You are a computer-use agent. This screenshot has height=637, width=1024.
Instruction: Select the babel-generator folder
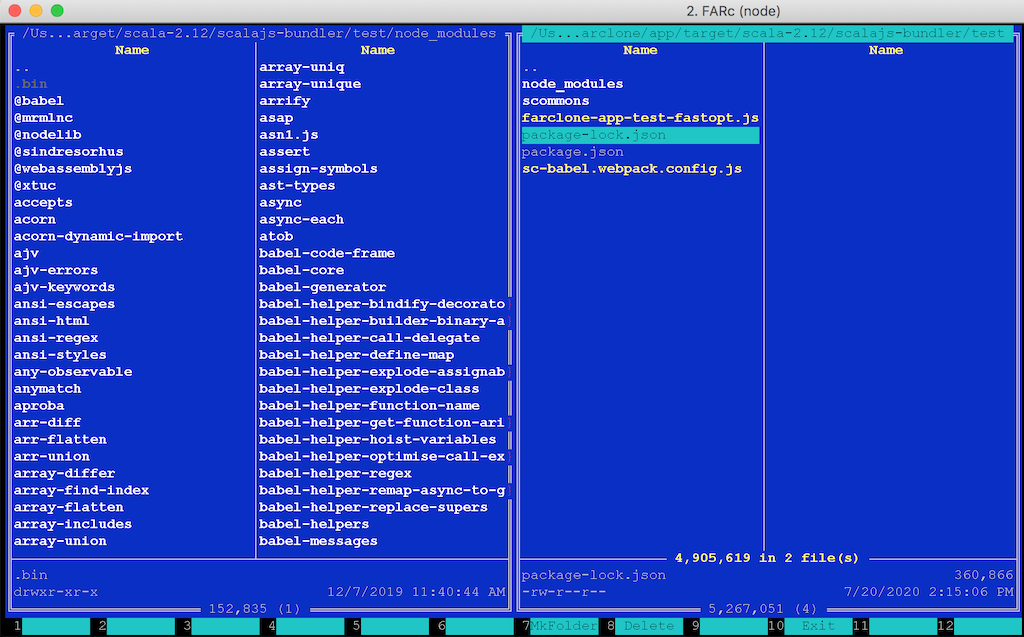[x=323, y=287]
